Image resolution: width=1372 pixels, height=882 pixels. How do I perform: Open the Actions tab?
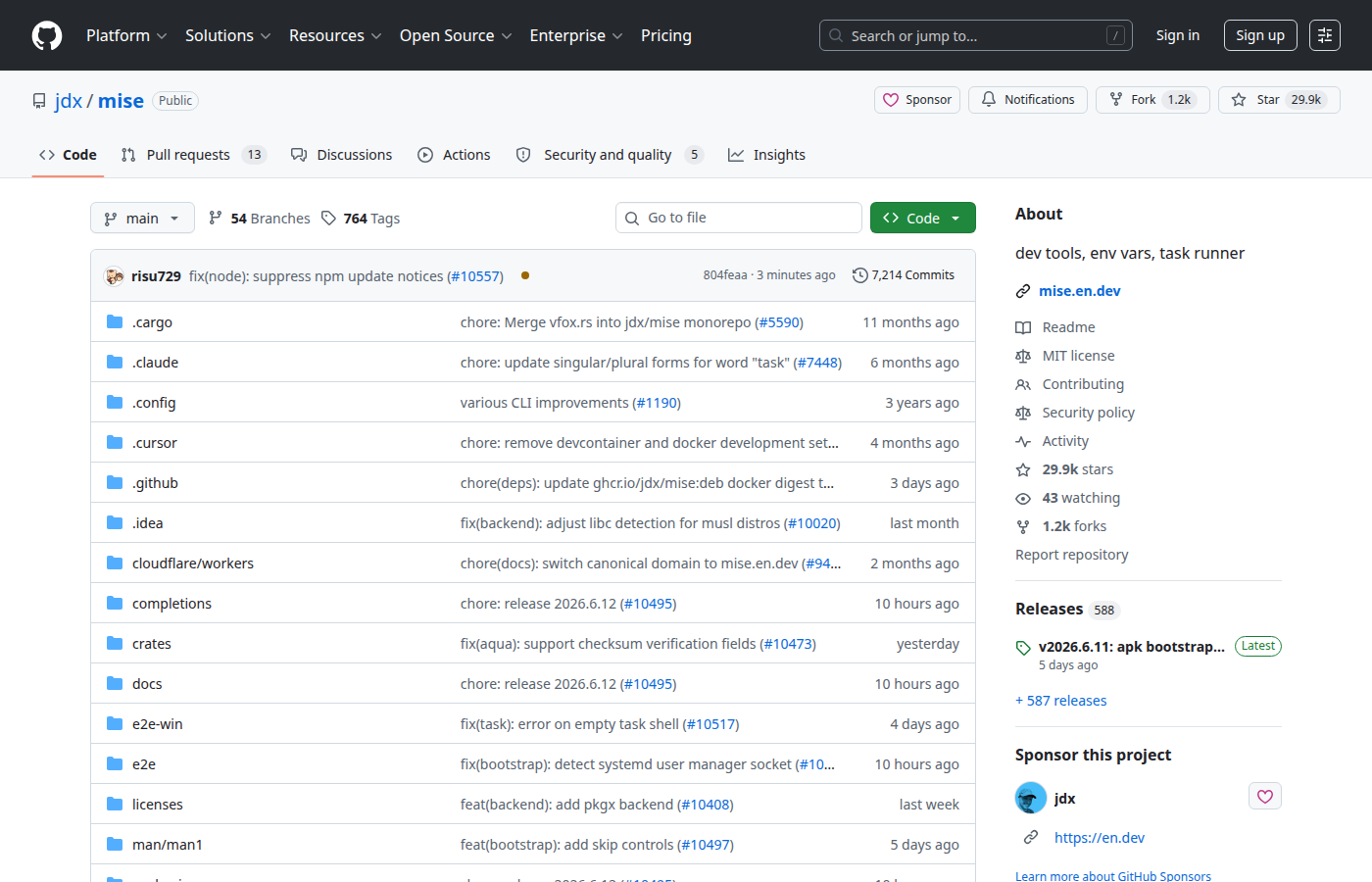click(x=454, y=155)
